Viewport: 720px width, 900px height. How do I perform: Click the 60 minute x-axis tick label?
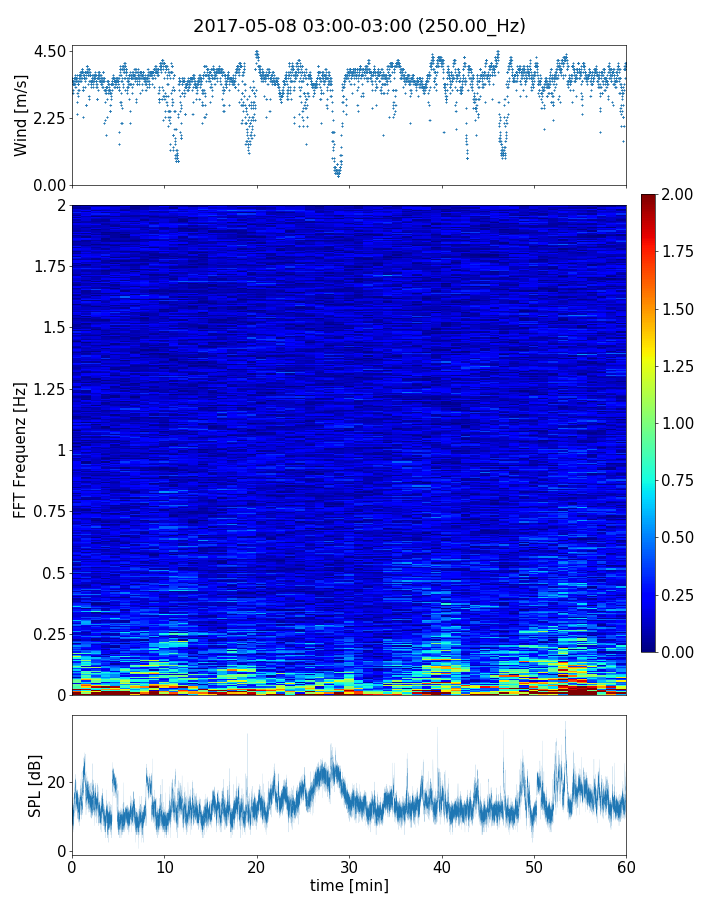[x=626, y=865]
